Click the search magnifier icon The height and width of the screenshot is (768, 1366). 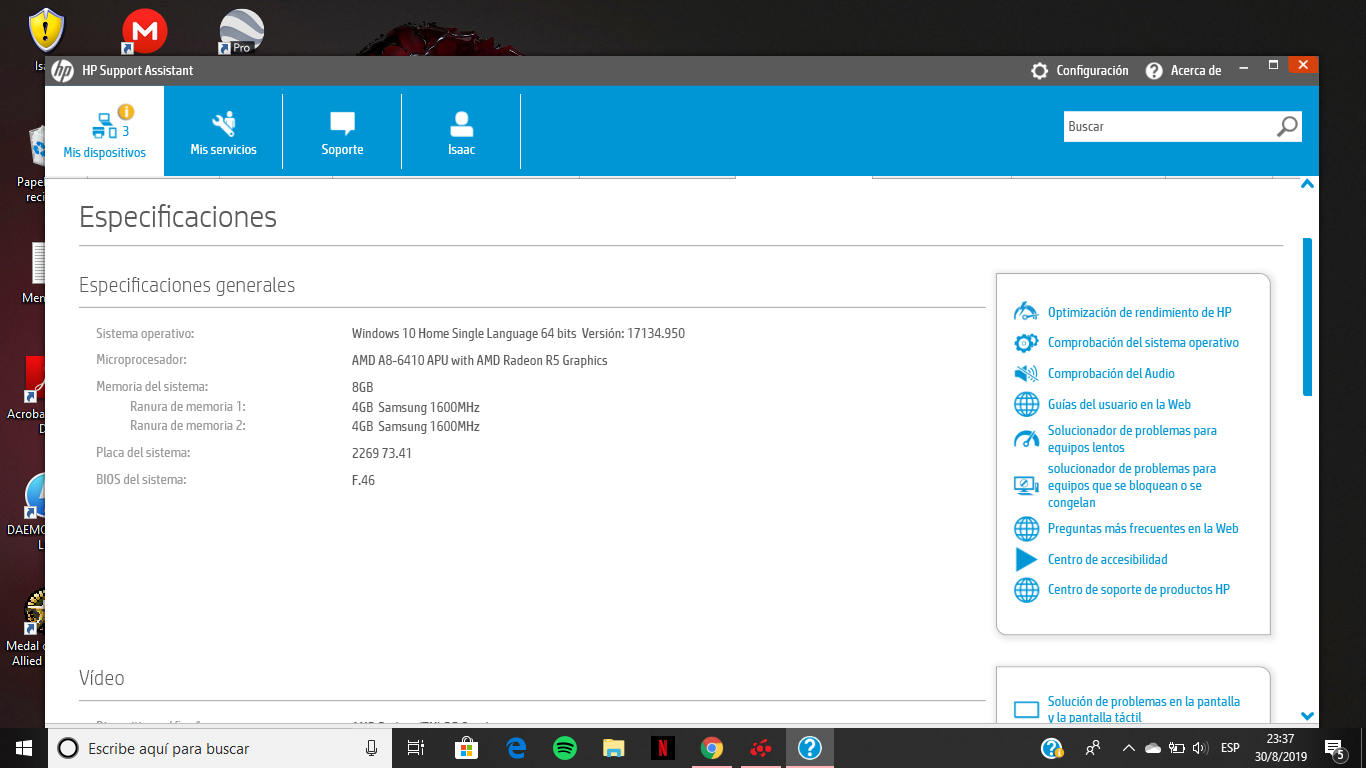(x=1287, y=127)
